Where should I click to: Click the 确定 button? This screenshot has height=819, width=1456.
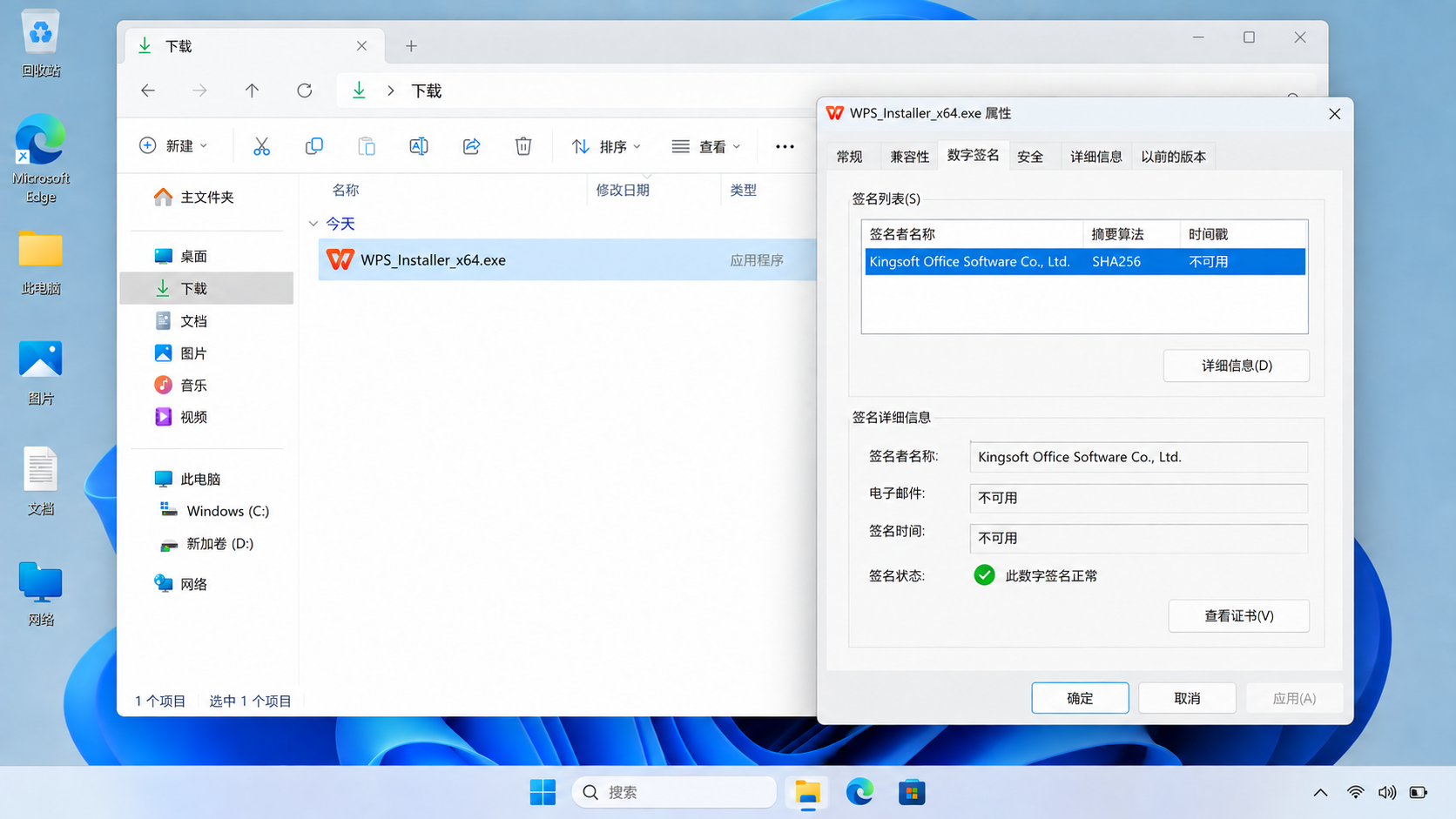click(x=1080, y=698)
